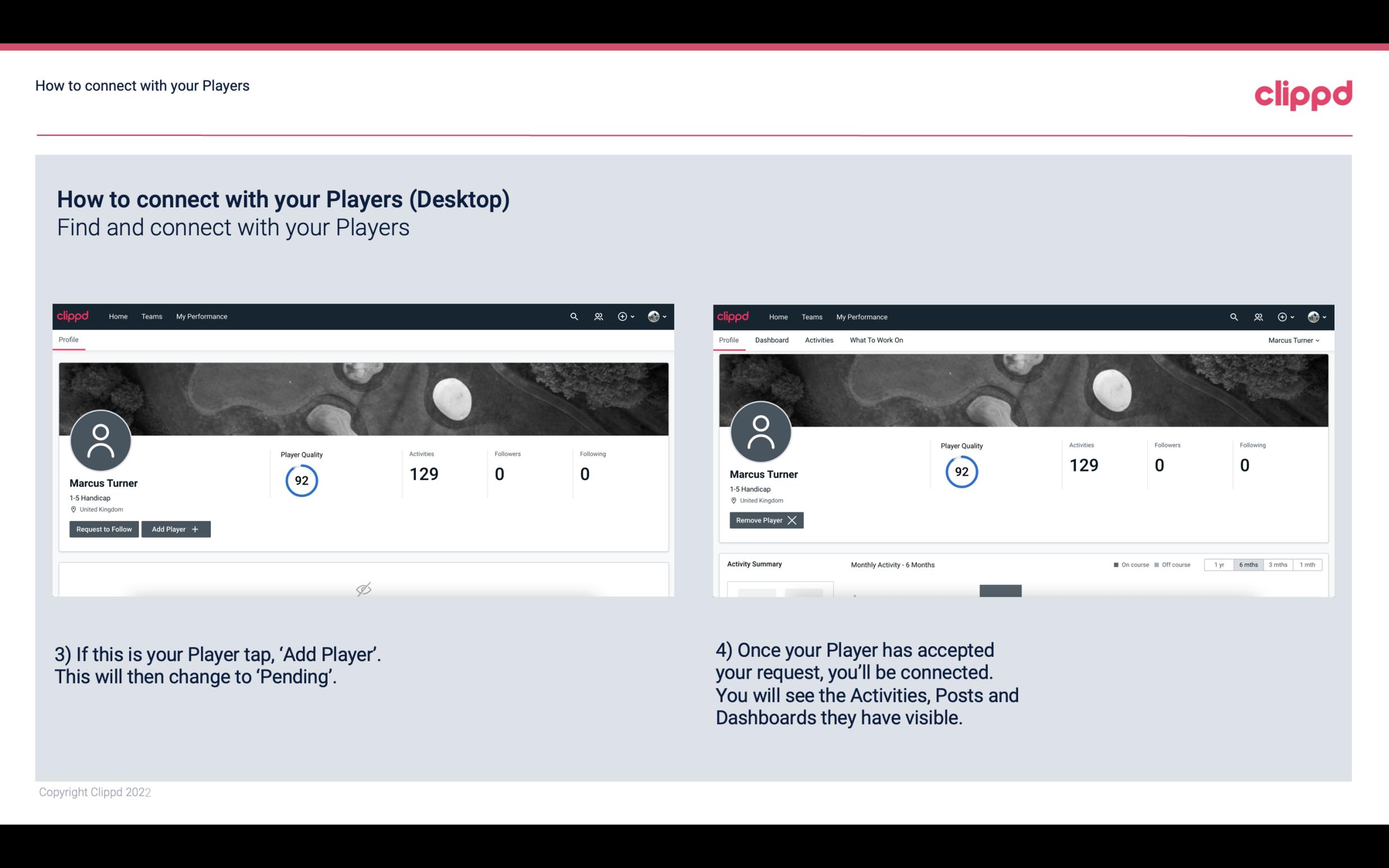Screen dimensions: 1389x868
Task: Toggle 'Off course' activity visibility checkbox
Action: [x=1157, y=564]
